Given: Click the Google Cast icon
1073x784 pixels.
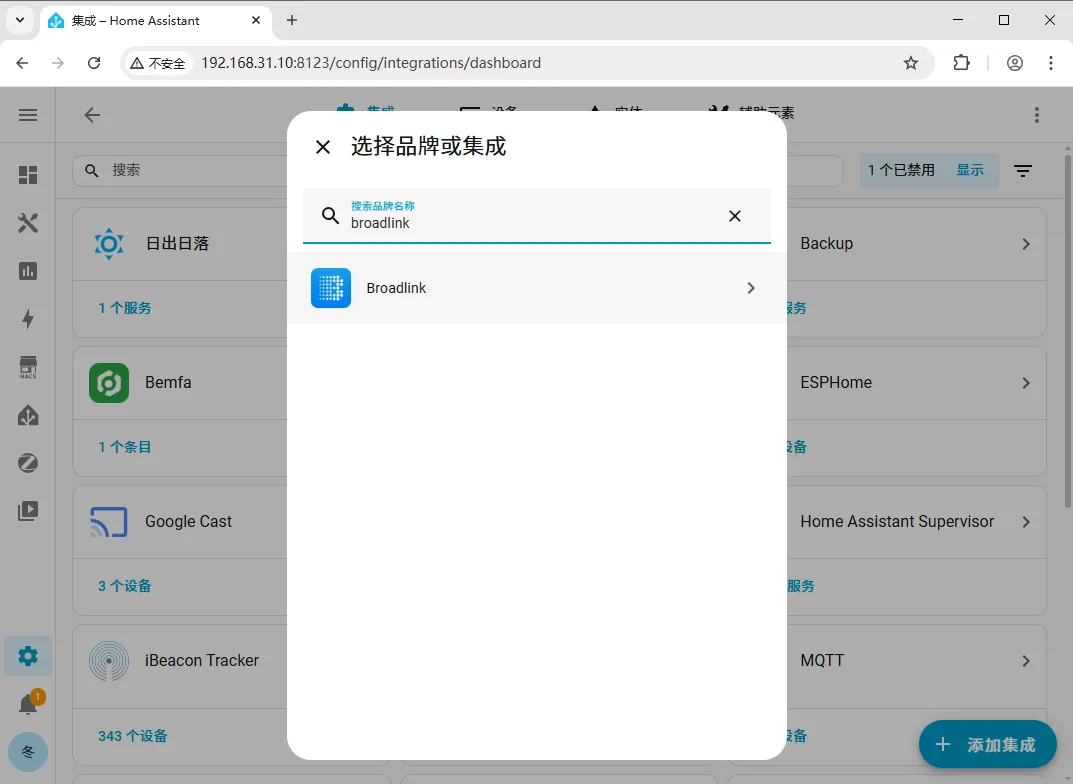Looking at the screenshot, I should click(109, 522).
